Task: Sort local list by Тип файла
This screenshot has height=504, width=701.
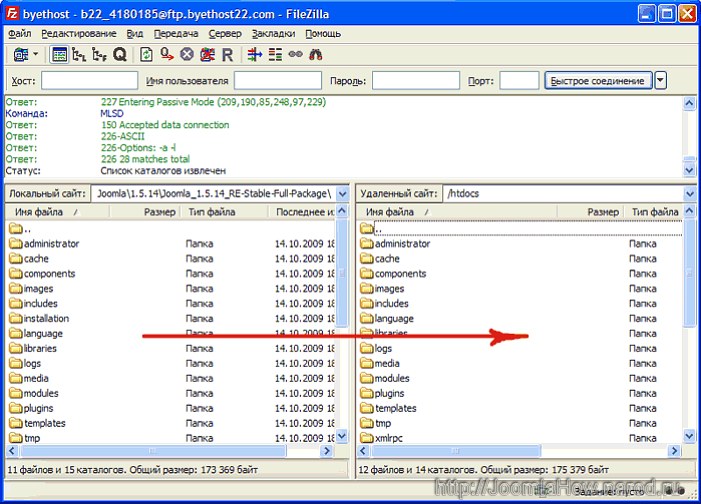Action: [224, 212]
